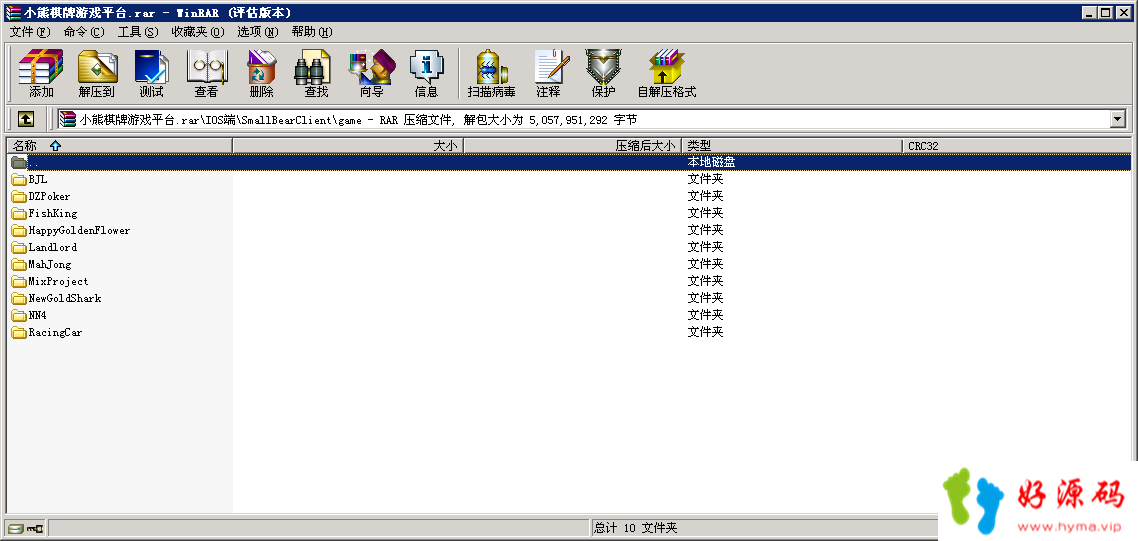Expand the address path dropdown arrow

(x=1118, y=119)
